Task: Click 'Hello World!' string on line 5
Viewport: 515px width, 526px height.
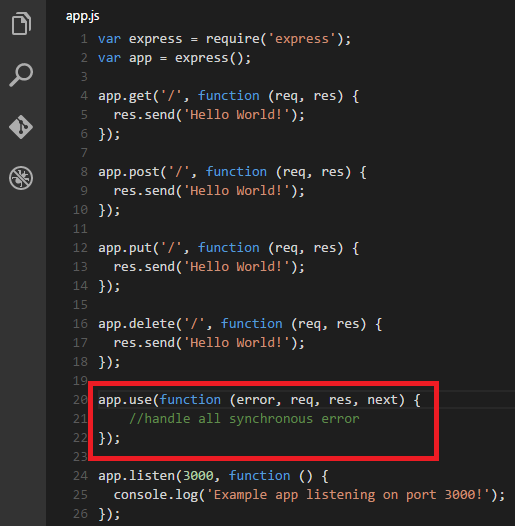Action: pyautogui.click(x=237, y=115)
